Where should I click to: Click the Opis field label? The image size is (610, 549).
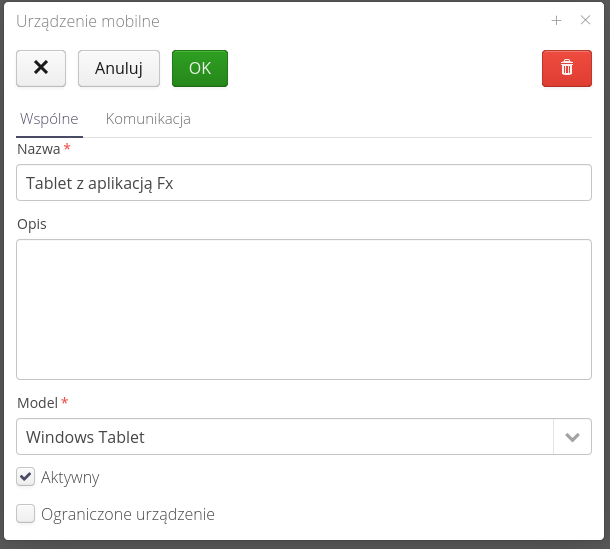coord(32,223)
